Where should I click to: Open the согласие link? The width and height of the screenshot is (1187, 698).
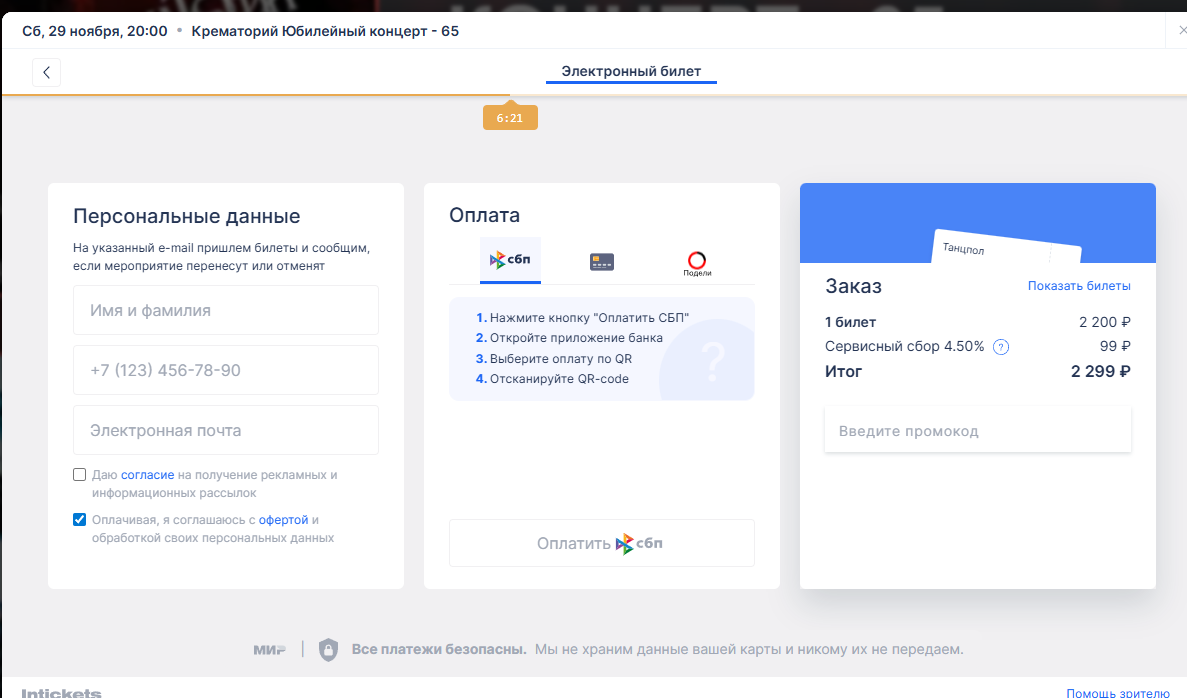click(x=147, y=475)
